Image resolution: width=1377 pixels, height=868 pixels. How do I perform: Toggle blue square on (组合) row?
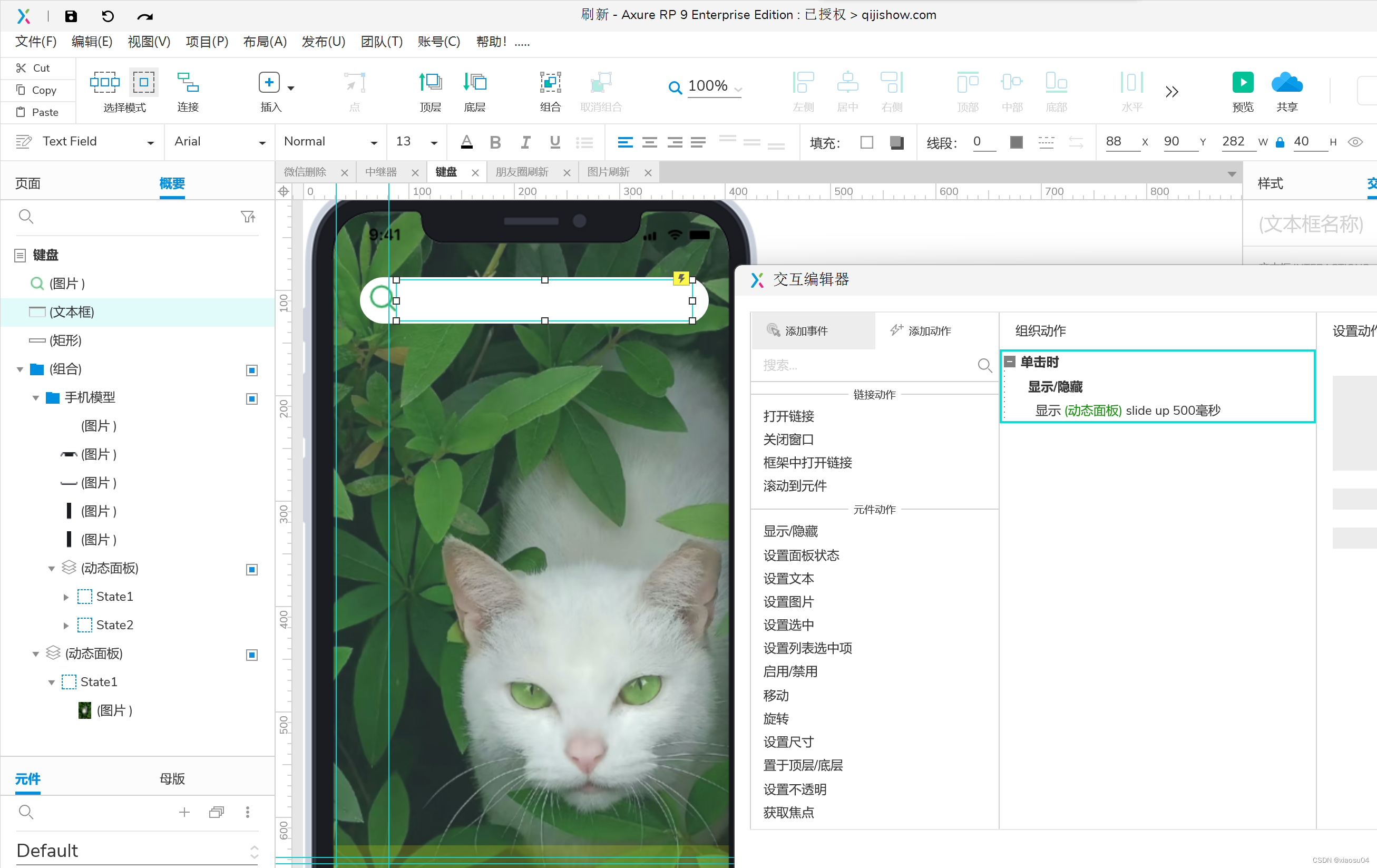tap(251, 370)
